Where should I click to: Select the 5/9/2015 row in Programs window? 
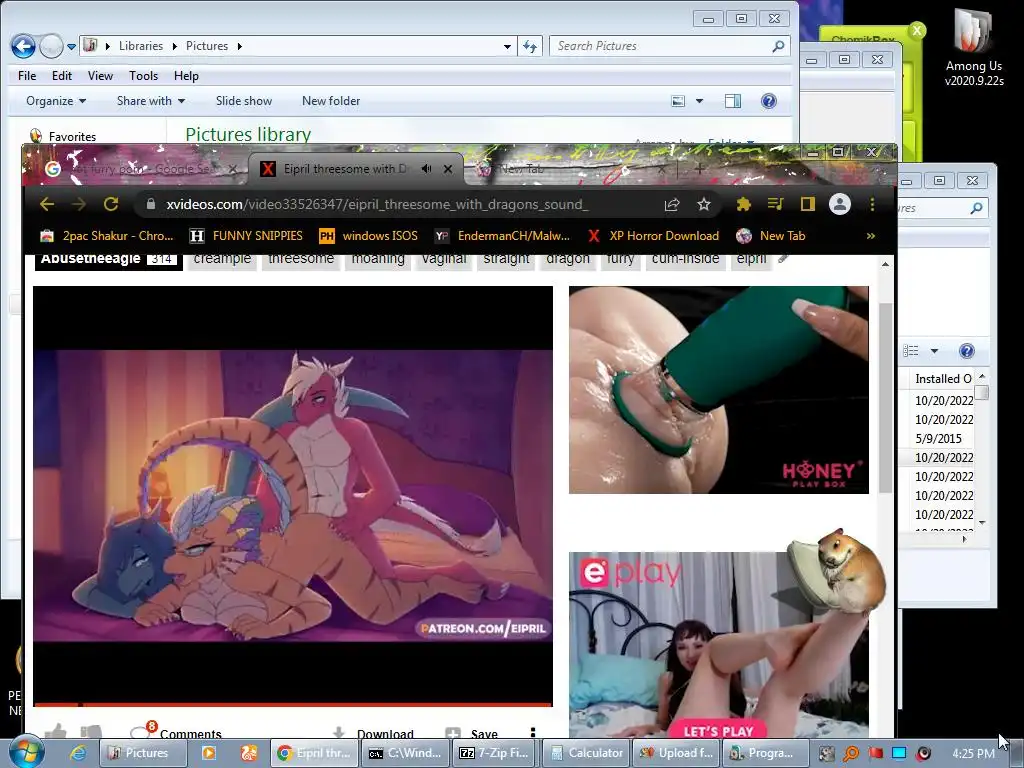[x=938, y=439]
